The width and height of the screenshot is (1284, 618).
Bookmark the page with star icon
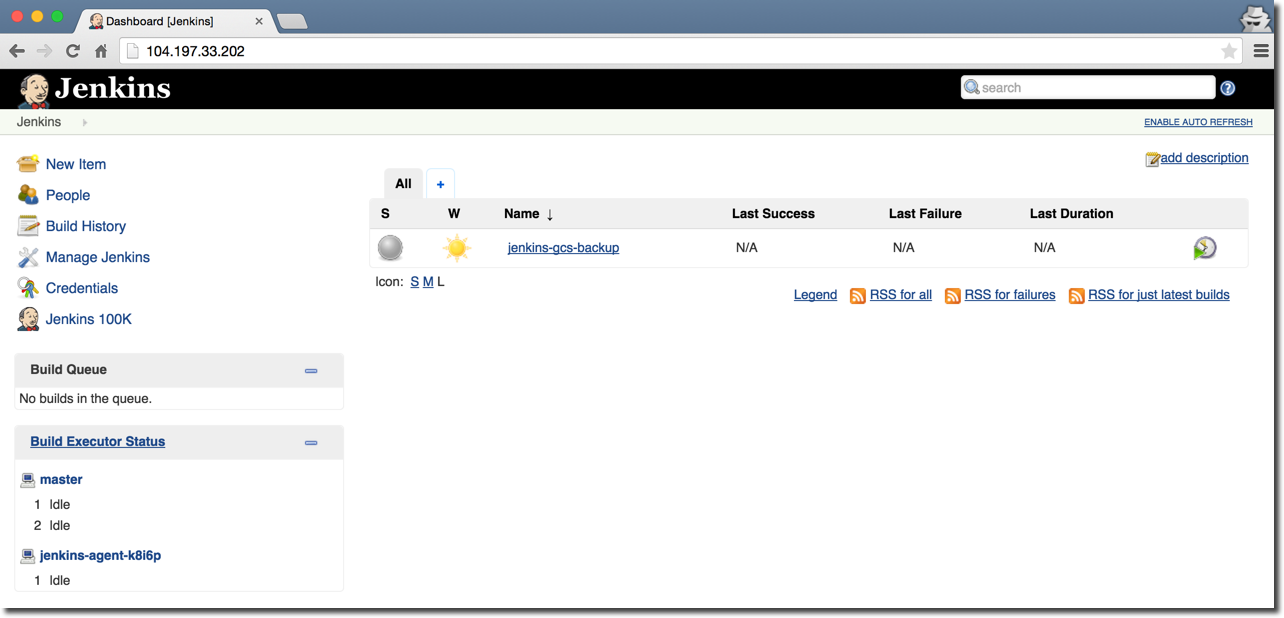pos(1229,51)
